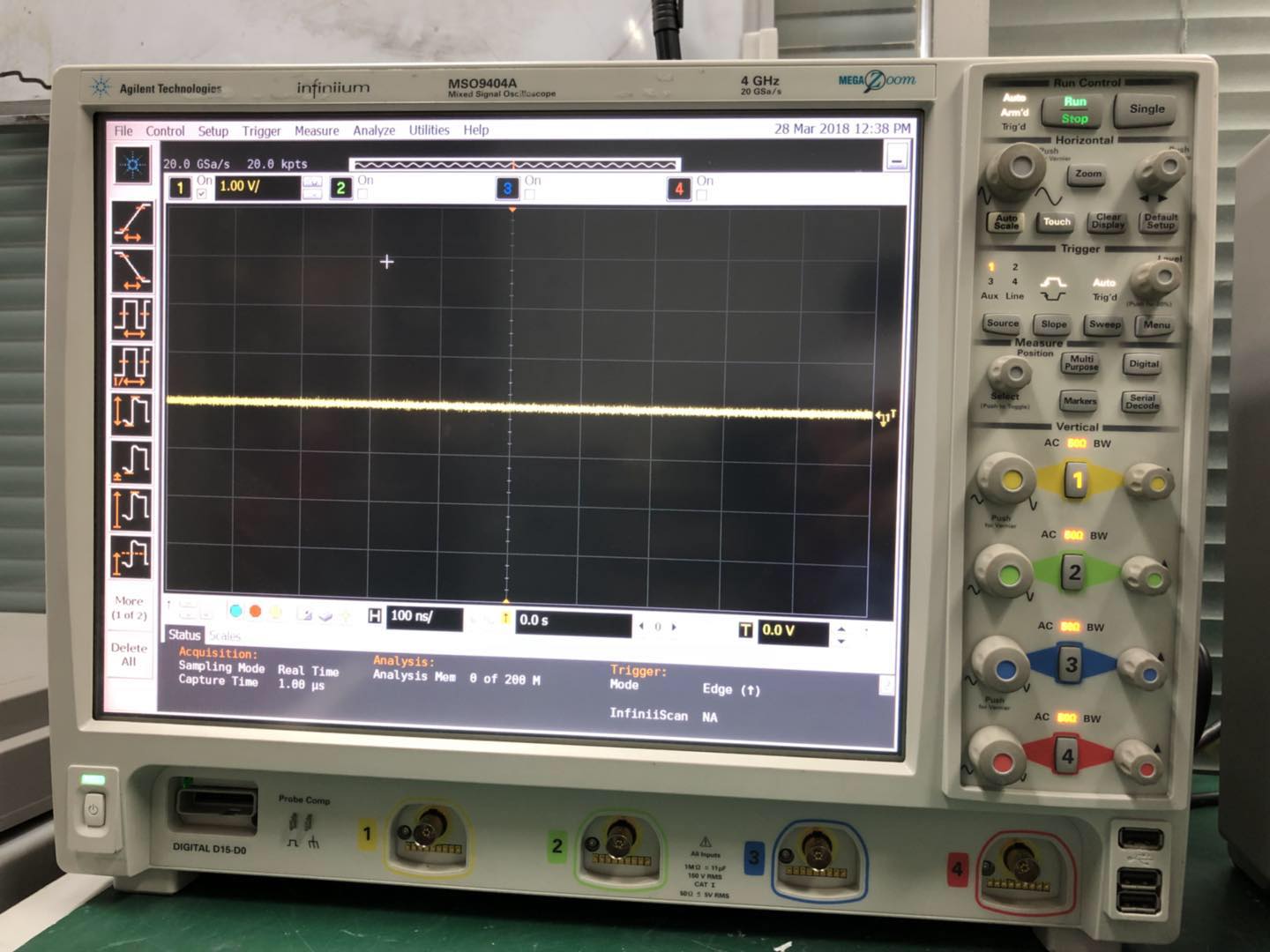Screen dimensions: 1270x952
Task: Select the fall time measurement icon
Action: pyautogui.click(x=132, y=270)
